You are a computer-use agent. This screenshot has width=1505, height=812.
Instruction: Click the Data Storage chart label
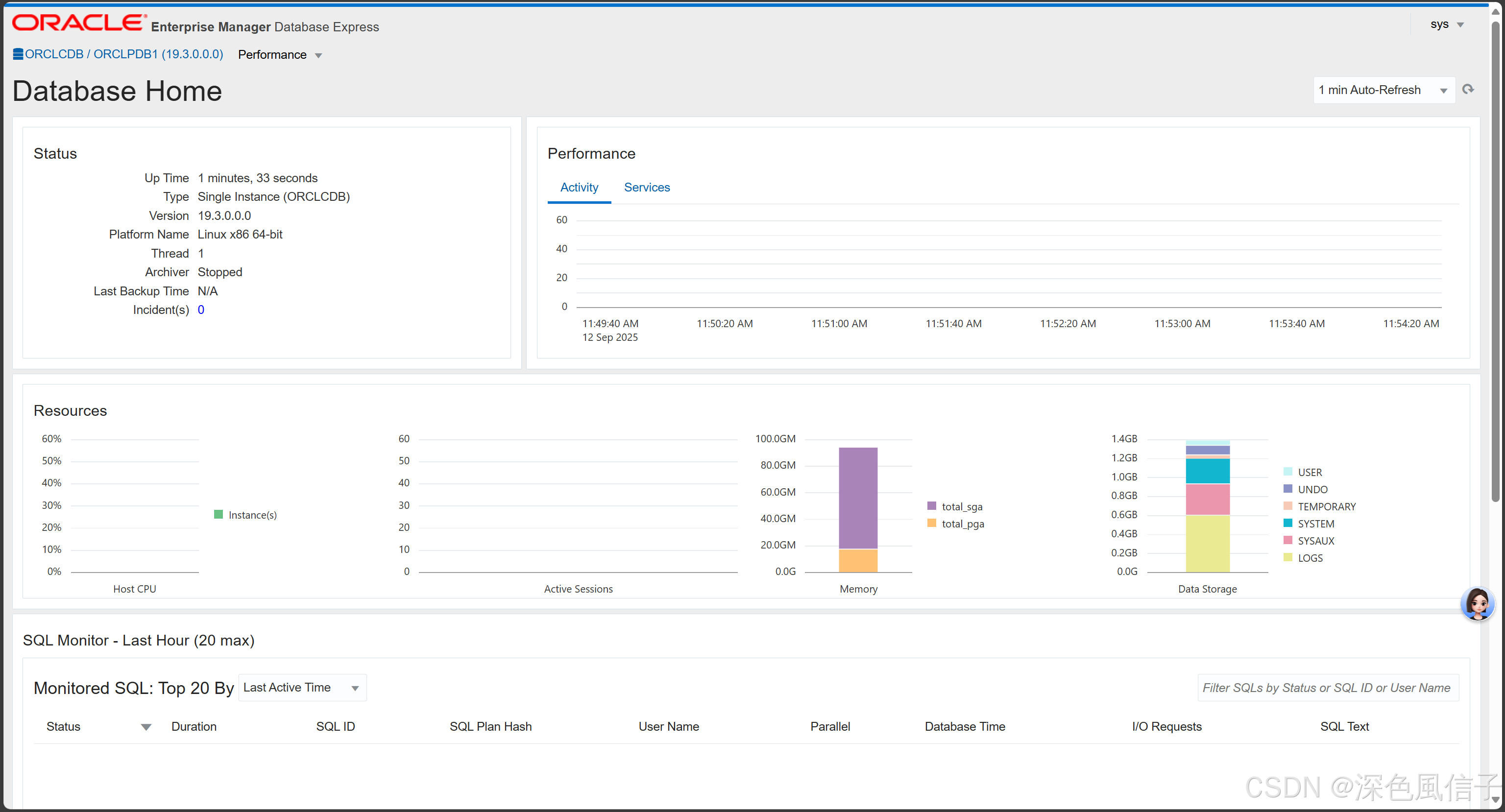1207,589
